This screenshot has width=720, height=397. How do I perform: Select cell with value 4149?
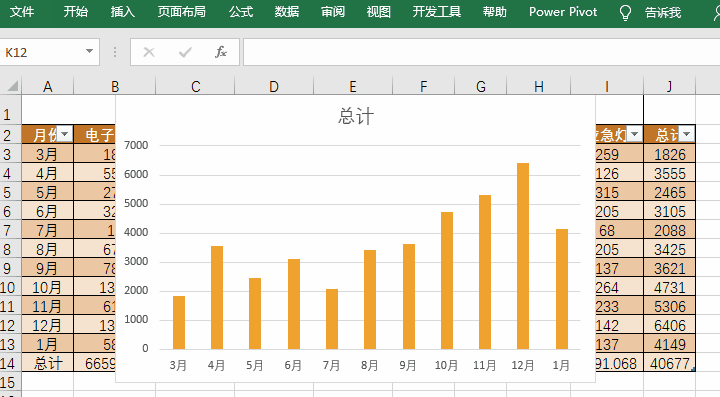click(669, 344)
